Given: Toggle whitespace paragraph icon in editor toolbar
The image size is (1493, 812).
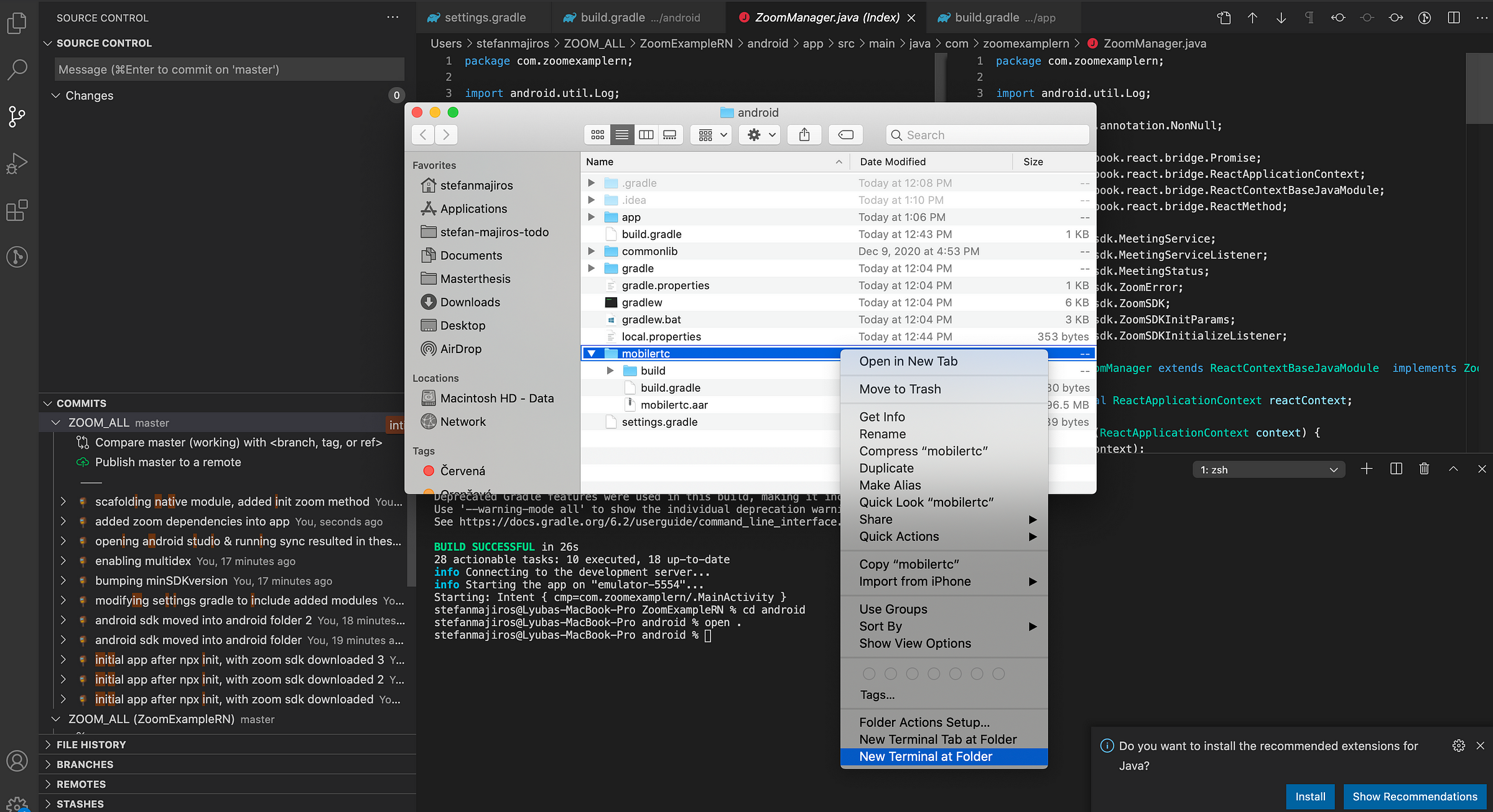Looking at the screenshot, I should coord(1309,17).
